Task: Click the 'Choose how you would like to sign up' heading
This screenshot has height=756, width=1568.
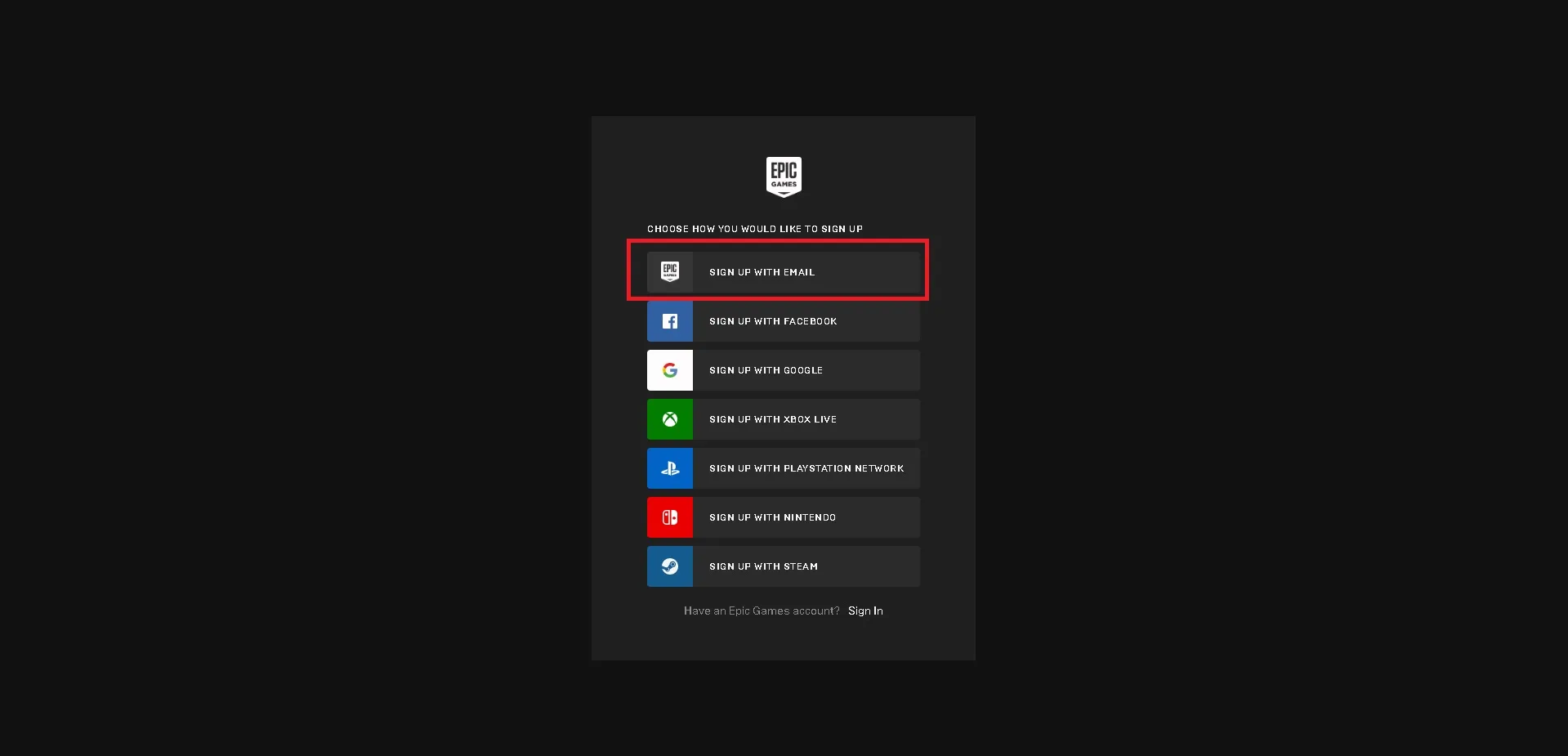Action: 754,229
